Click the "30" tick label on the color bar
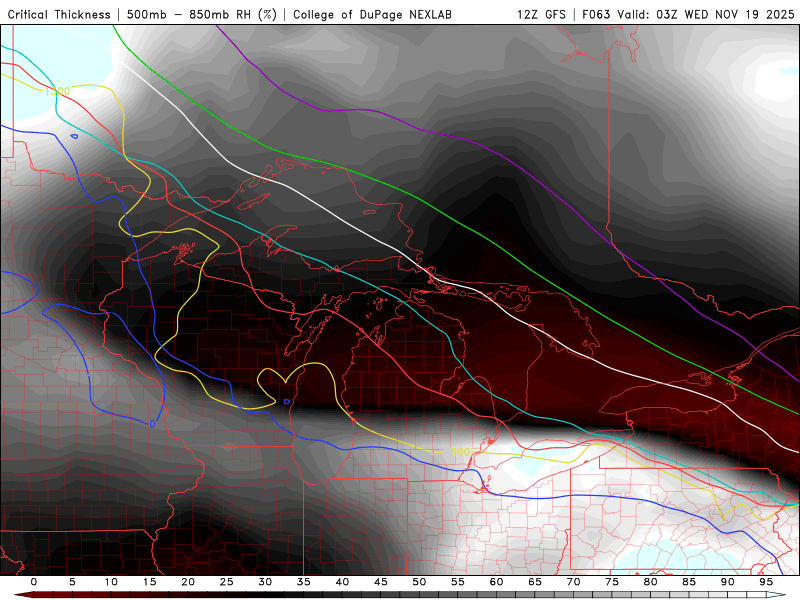 [265, 582]
